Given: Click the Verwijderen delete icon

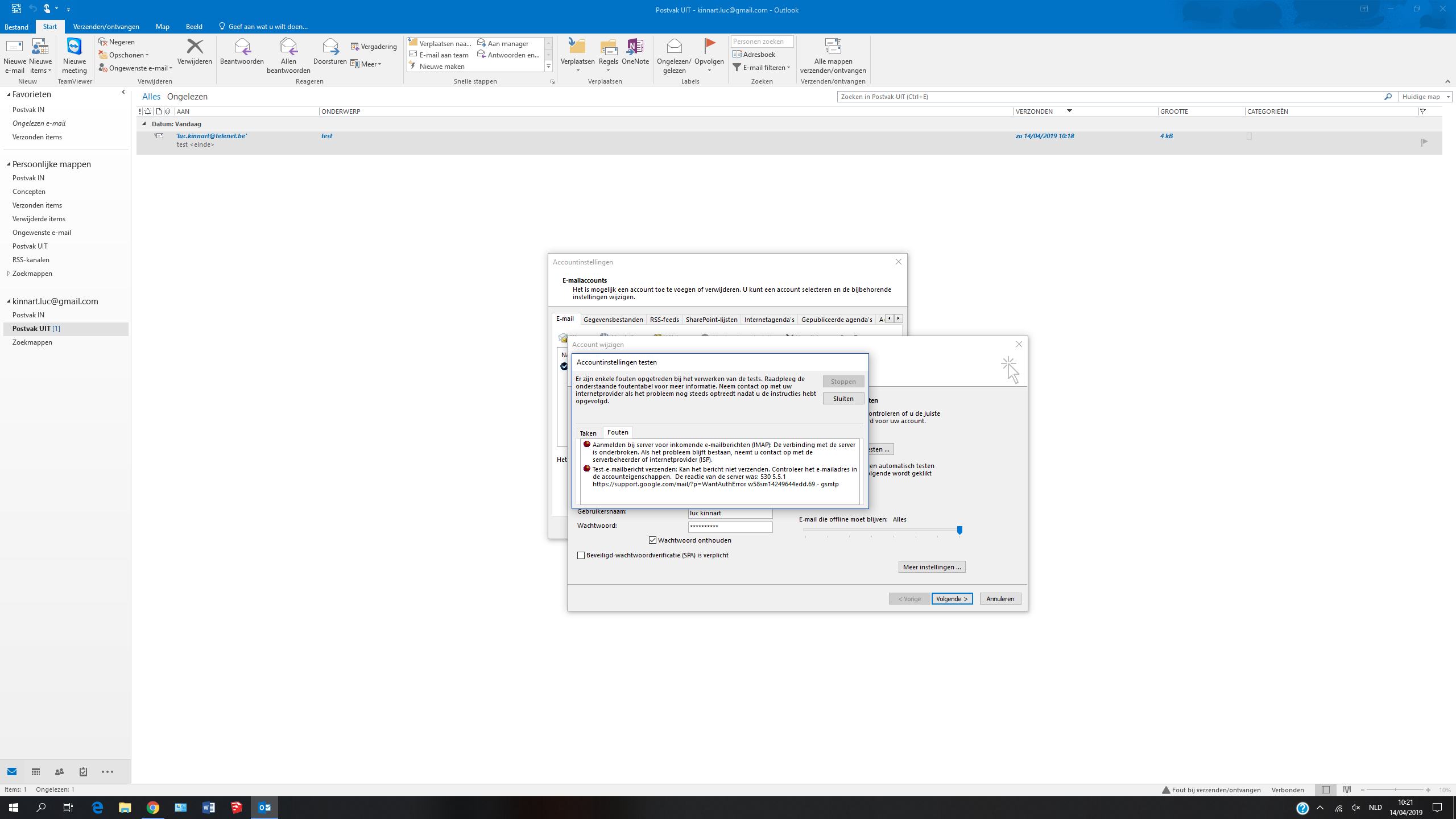Looking at the screenshot, I should point(195,47).
